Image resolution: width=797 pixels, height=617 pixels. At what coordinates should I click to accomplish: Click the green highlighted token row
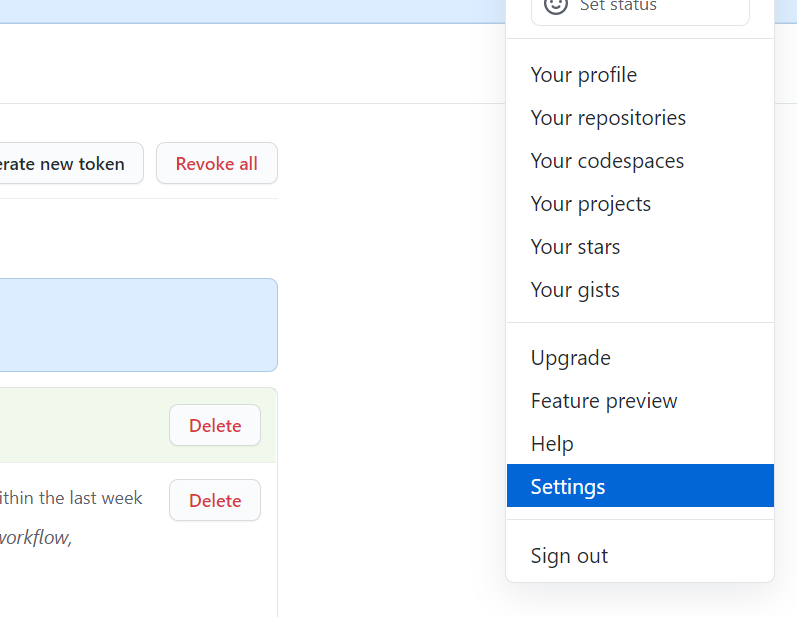point(138,425)
